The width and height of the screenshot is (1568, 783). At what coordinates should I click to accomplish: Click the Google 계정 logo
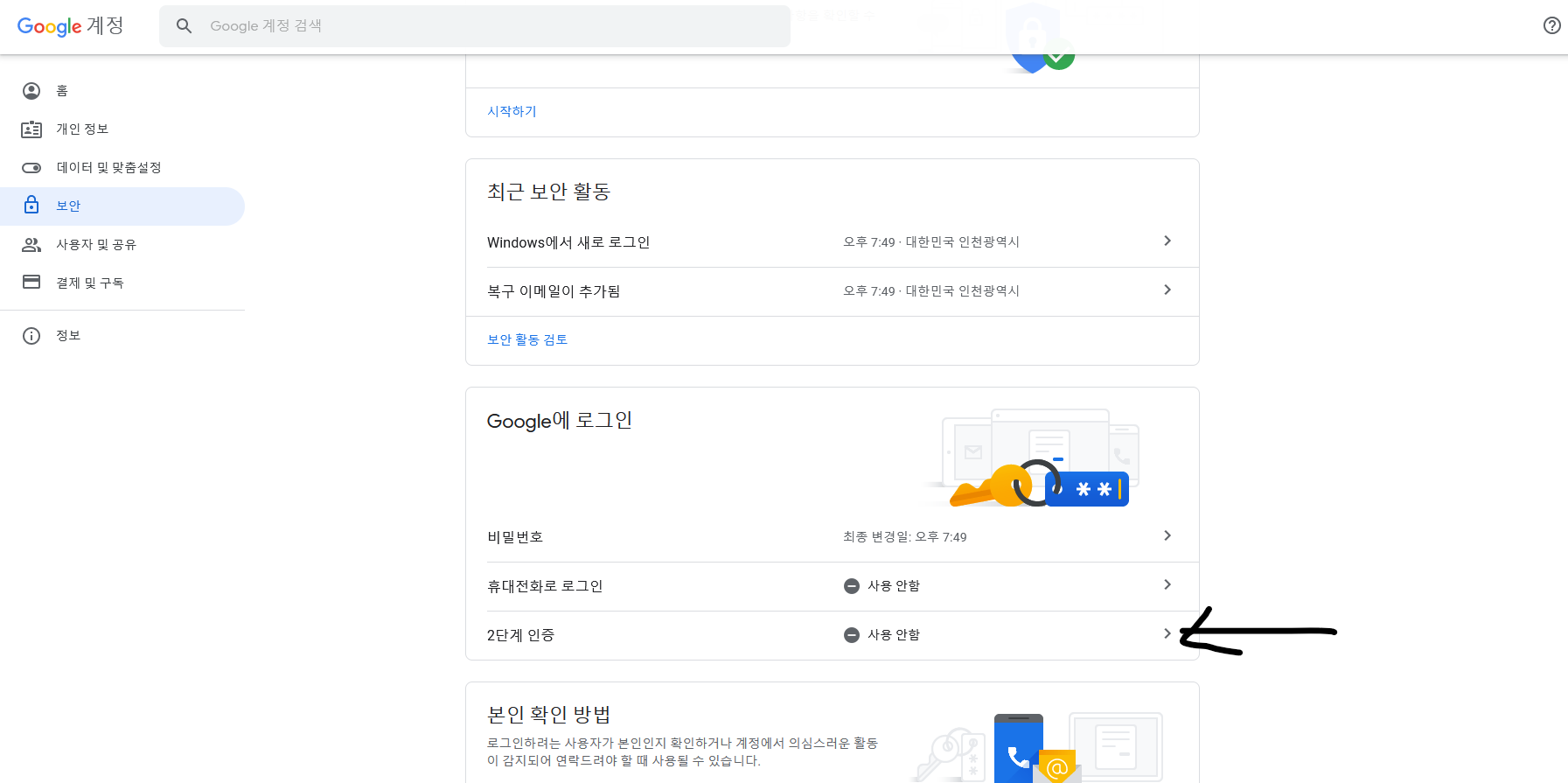pos(71,26)
